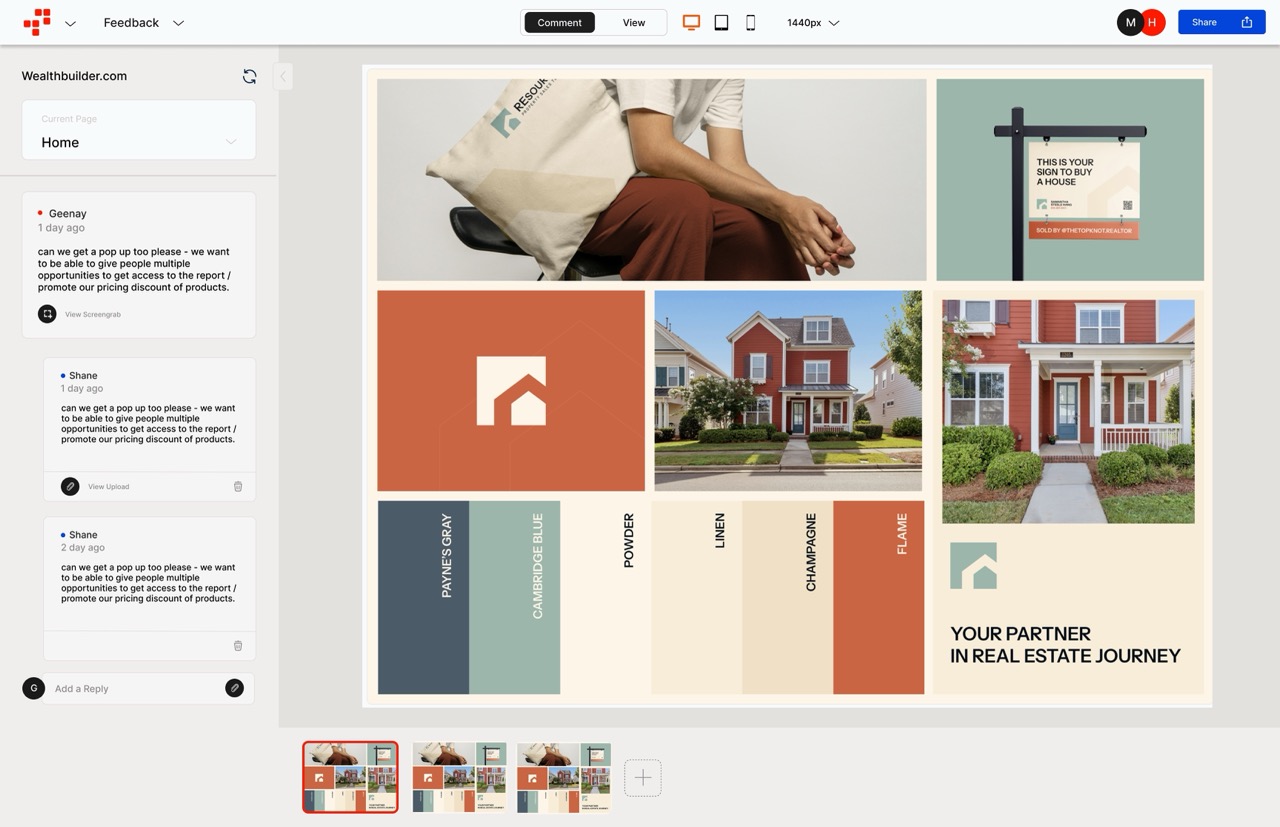This screenshot has width=1280, height=827.
Task: Click the Cambridge Blue color swatch
Action: point(514,597)
